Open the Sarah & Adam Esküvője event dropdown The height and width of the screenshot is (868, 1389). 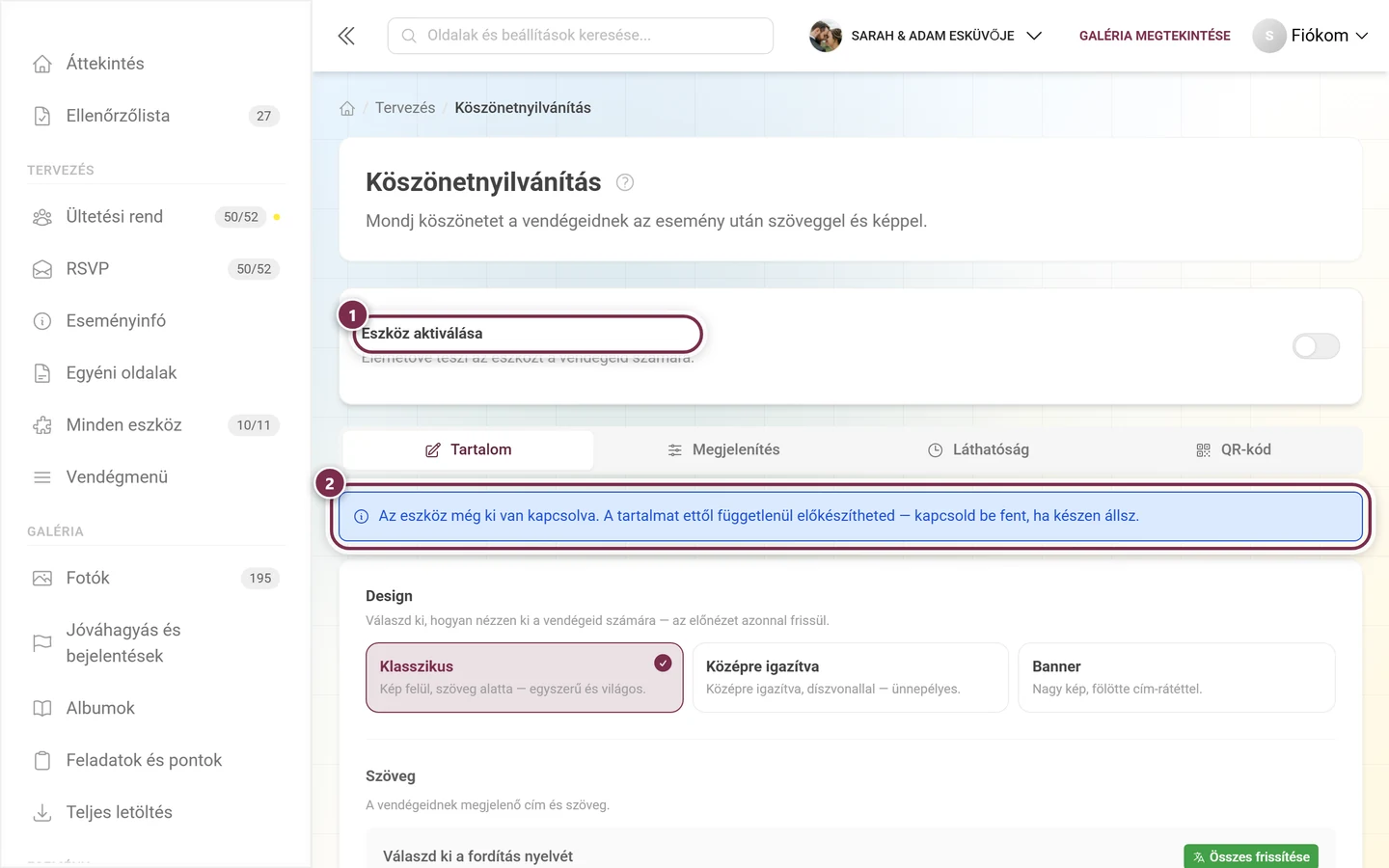tap(926, 36)
